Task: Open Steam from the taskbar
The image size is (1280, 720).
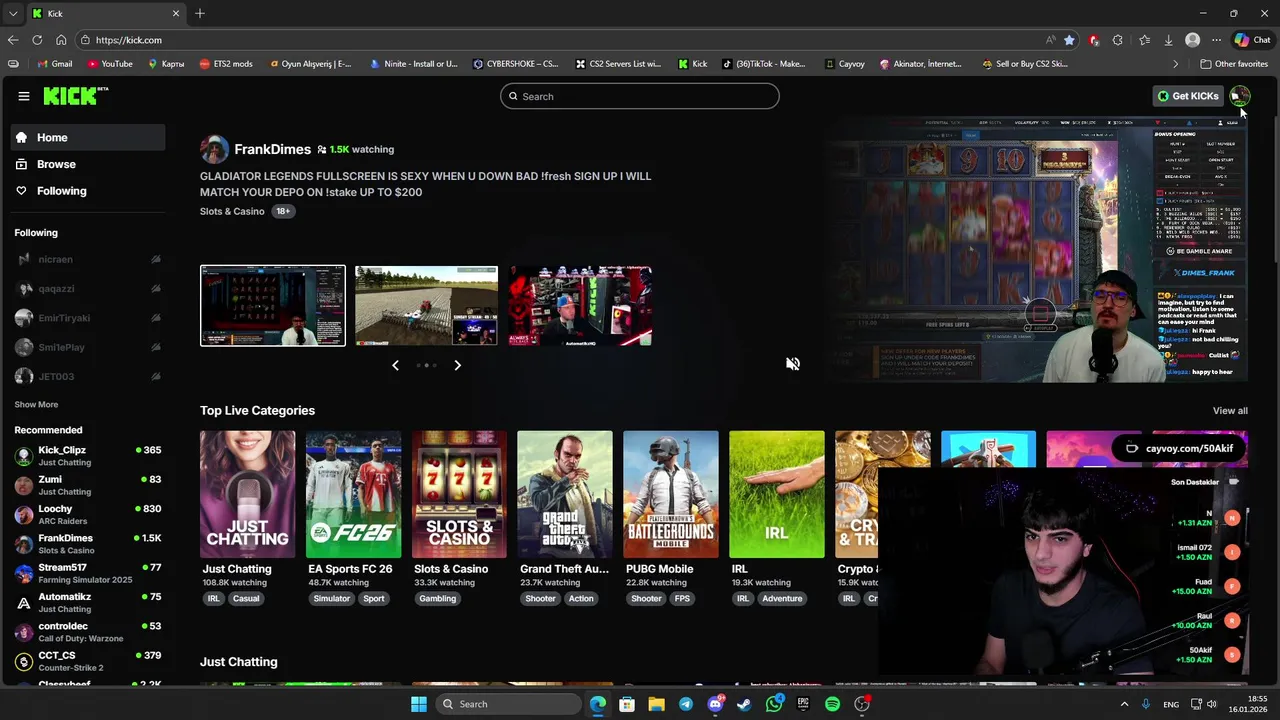Action: [x=744, y=704]
